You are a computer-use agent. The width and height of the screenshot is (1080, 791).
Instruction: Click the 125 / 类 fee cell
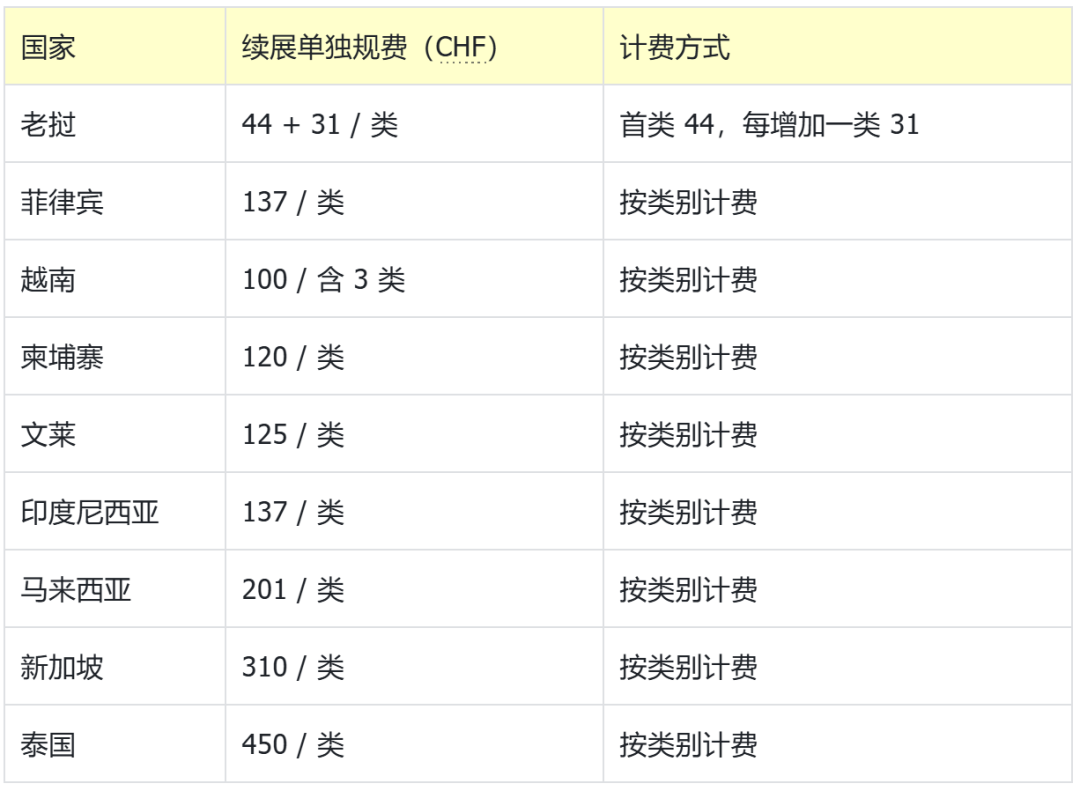click(415, 434)
